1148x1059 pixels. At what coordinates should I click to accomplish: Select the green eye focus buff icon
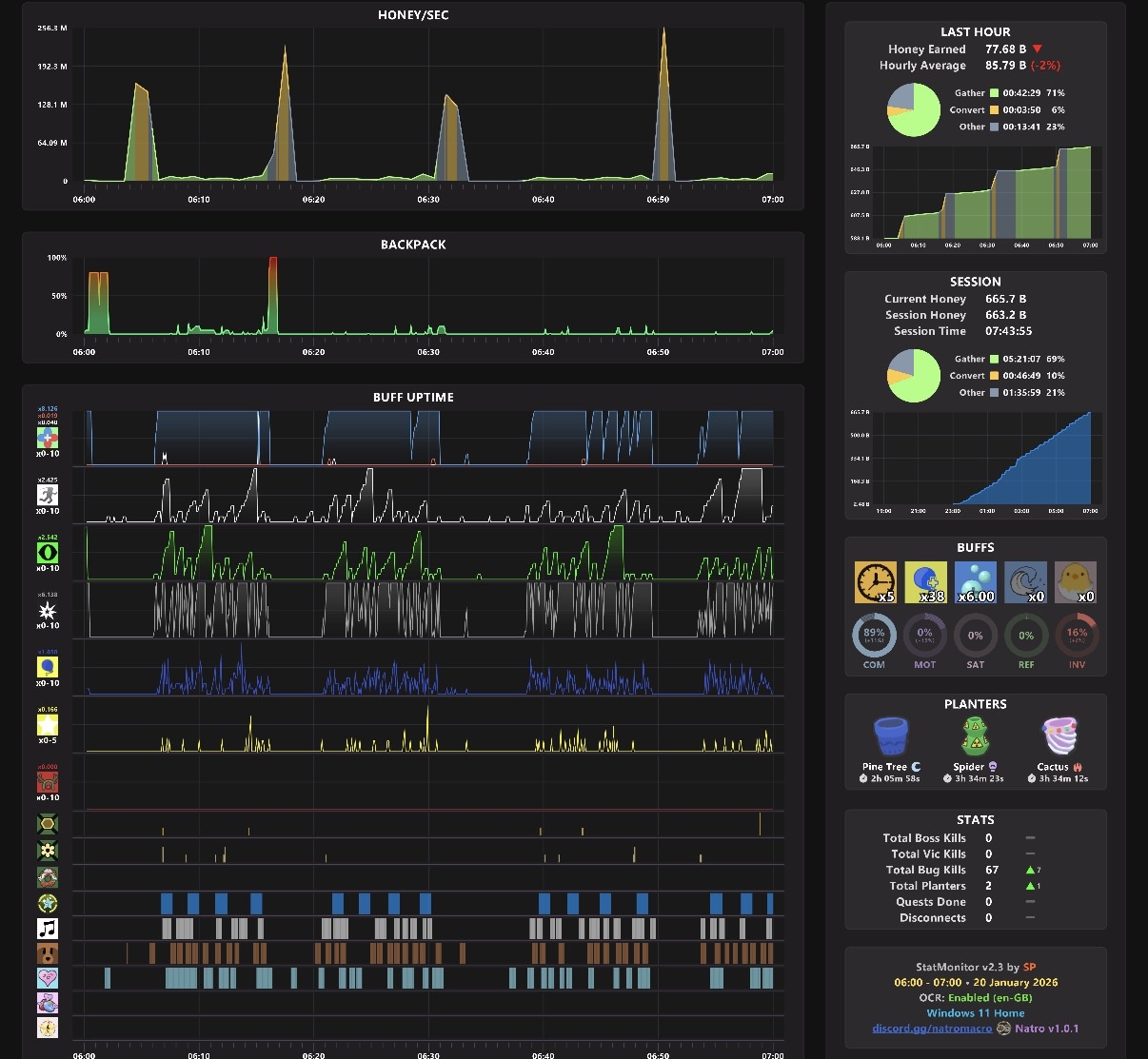[48, 553]
